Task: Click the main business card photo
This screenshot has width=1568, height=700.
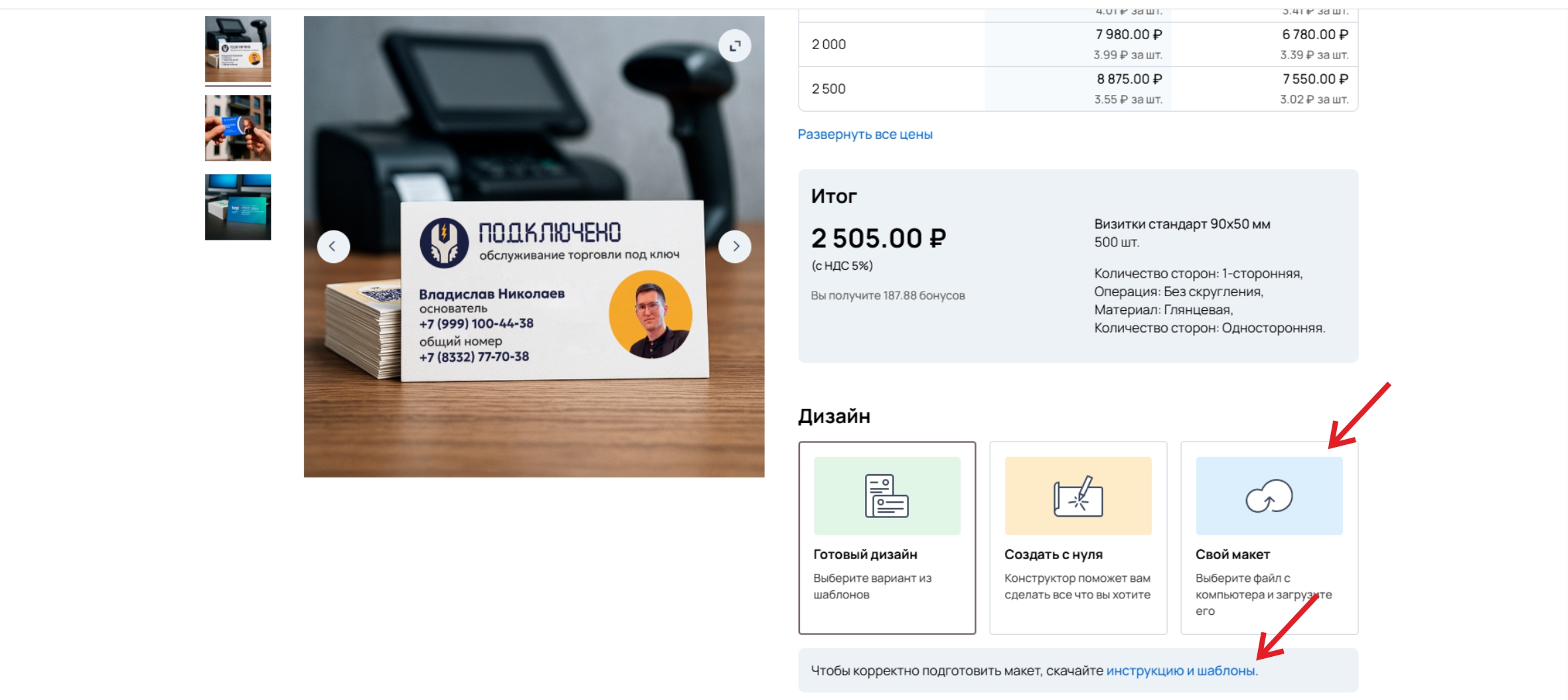Action: [x=534, y=246]
